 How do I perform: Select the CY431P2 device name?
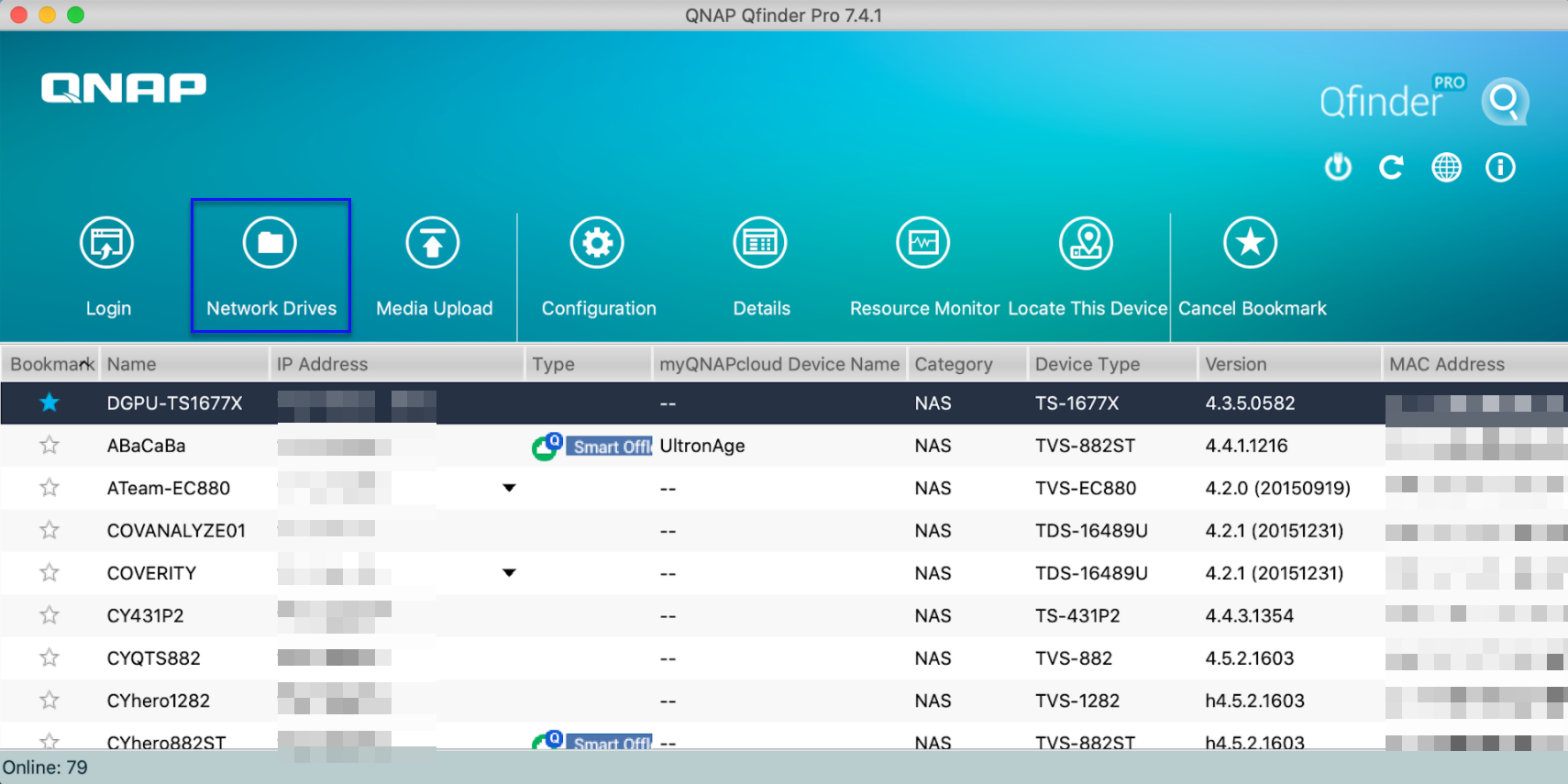coord(145,615)
